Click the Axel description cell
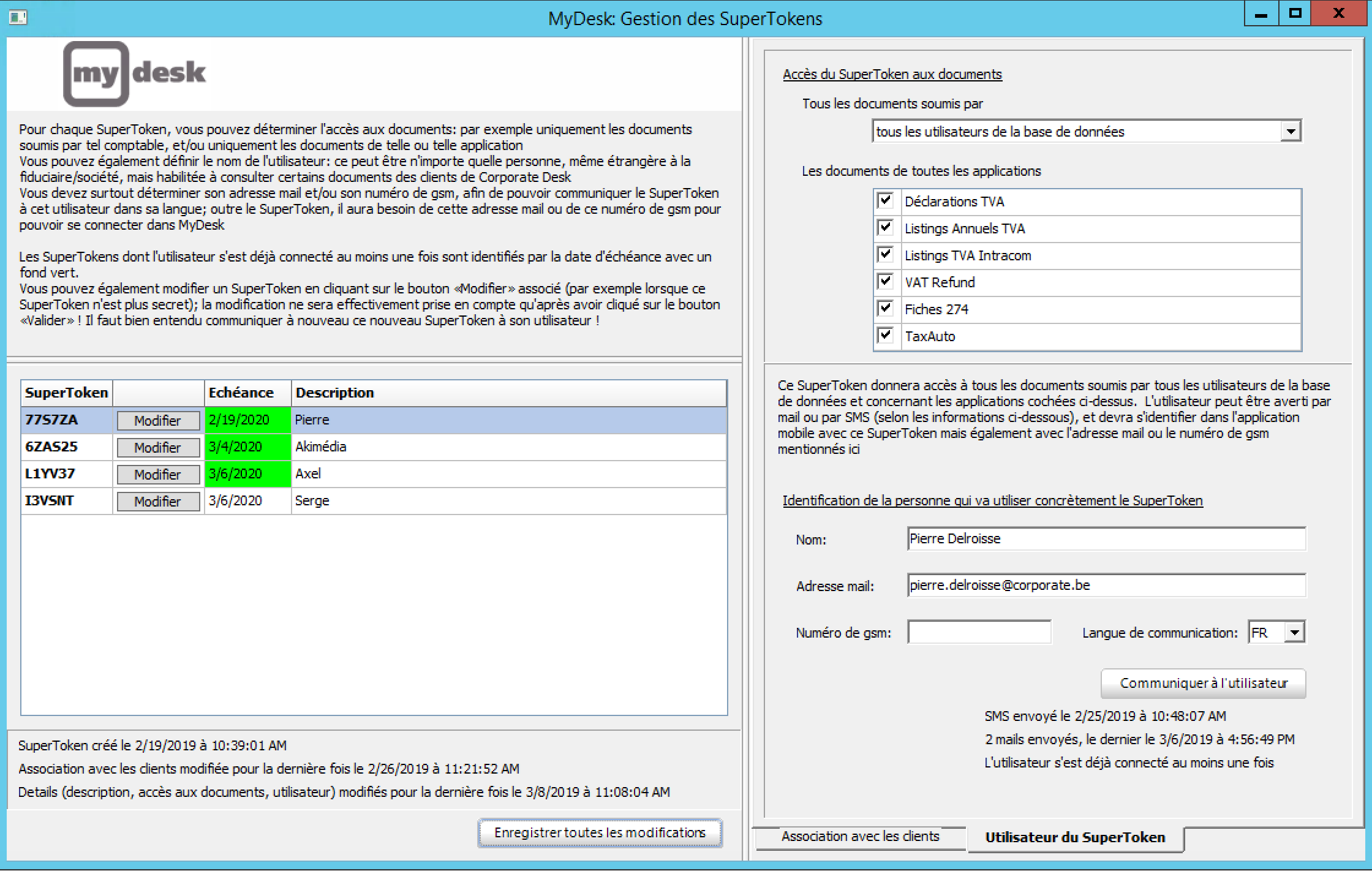Screen dimensions: 1372x871 [x=509, y=474]
